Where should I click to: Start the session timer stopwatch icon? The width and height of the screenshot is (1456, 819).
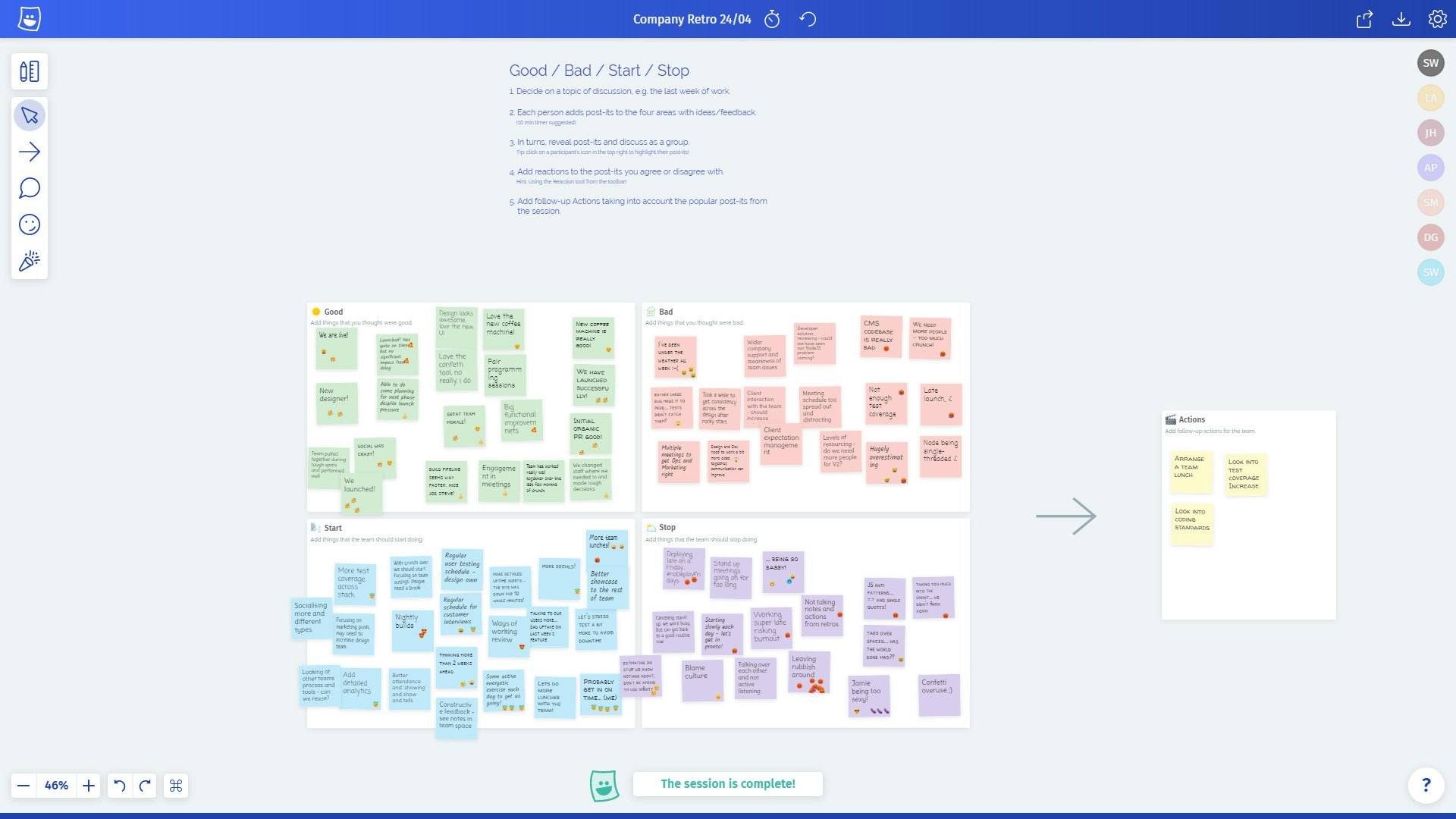coord(772,19)
